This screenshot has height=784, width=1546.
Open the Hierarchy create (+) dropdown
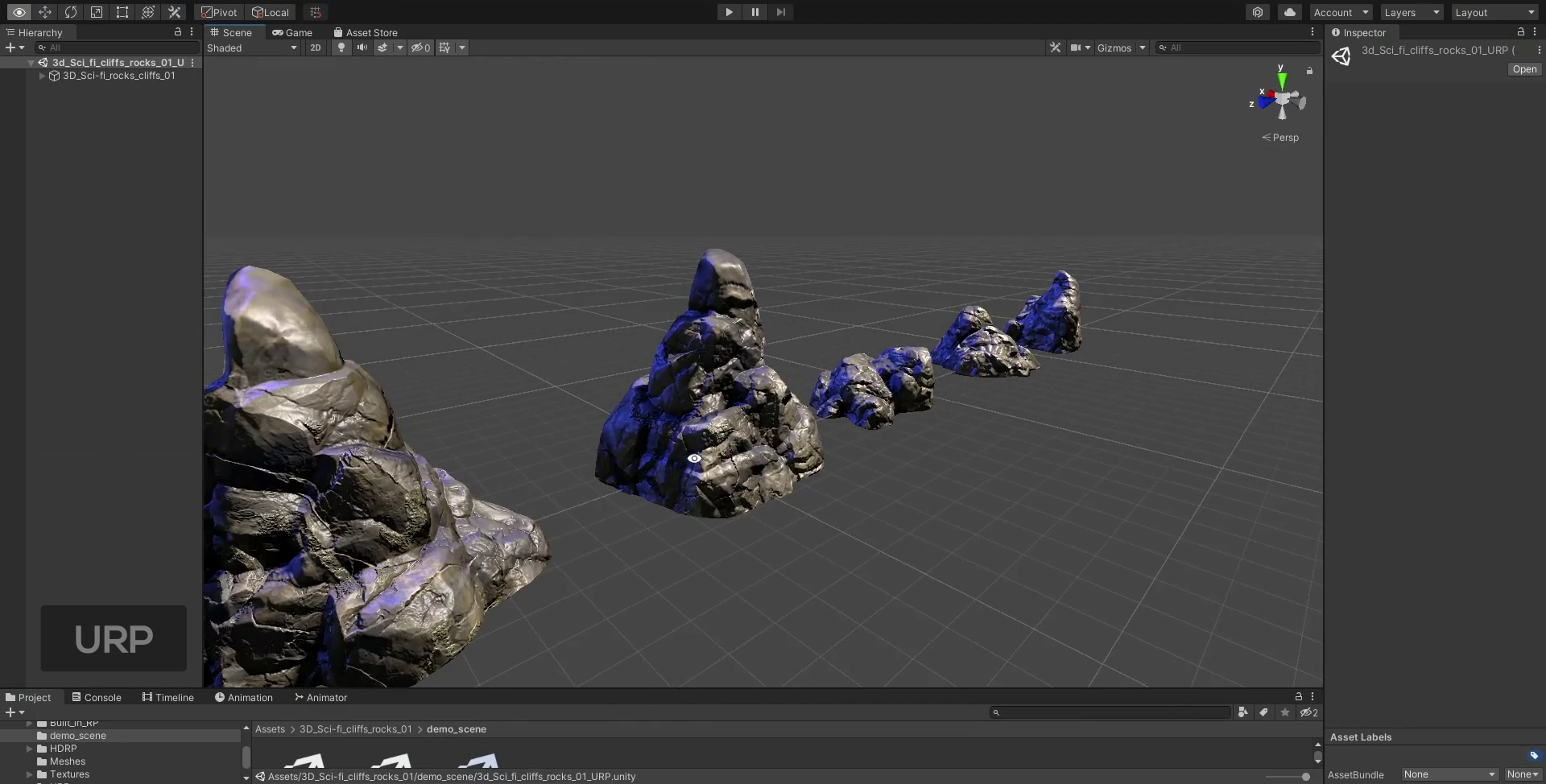click(x=14, y=47)
